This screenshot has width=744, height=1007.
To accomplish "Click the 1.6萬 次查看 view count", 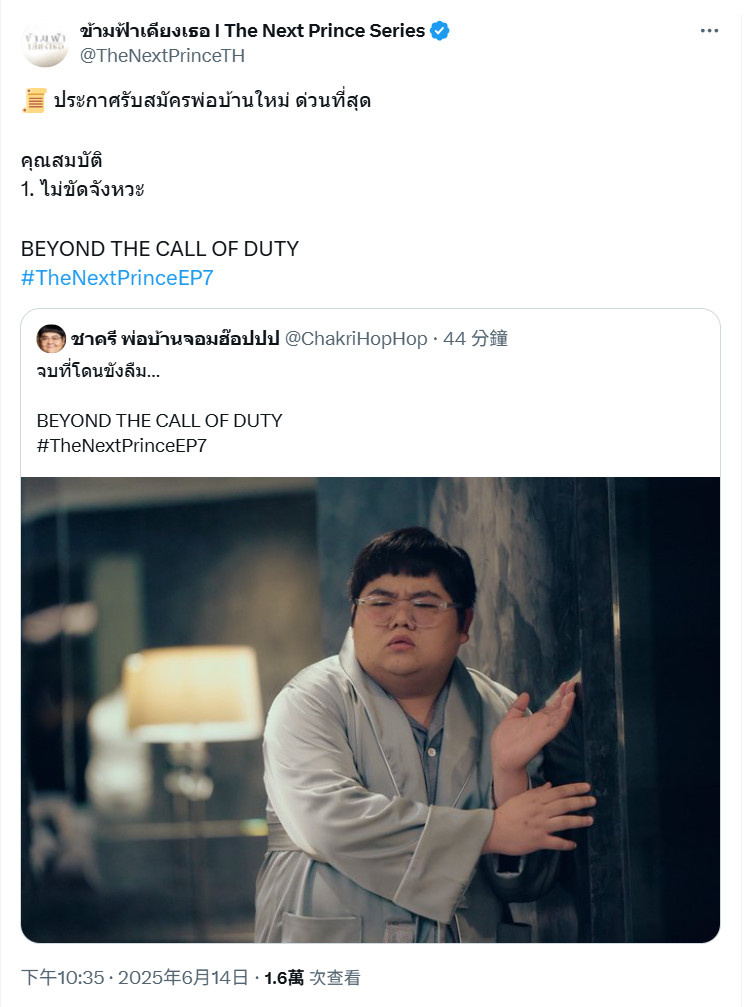I will 312,977.
